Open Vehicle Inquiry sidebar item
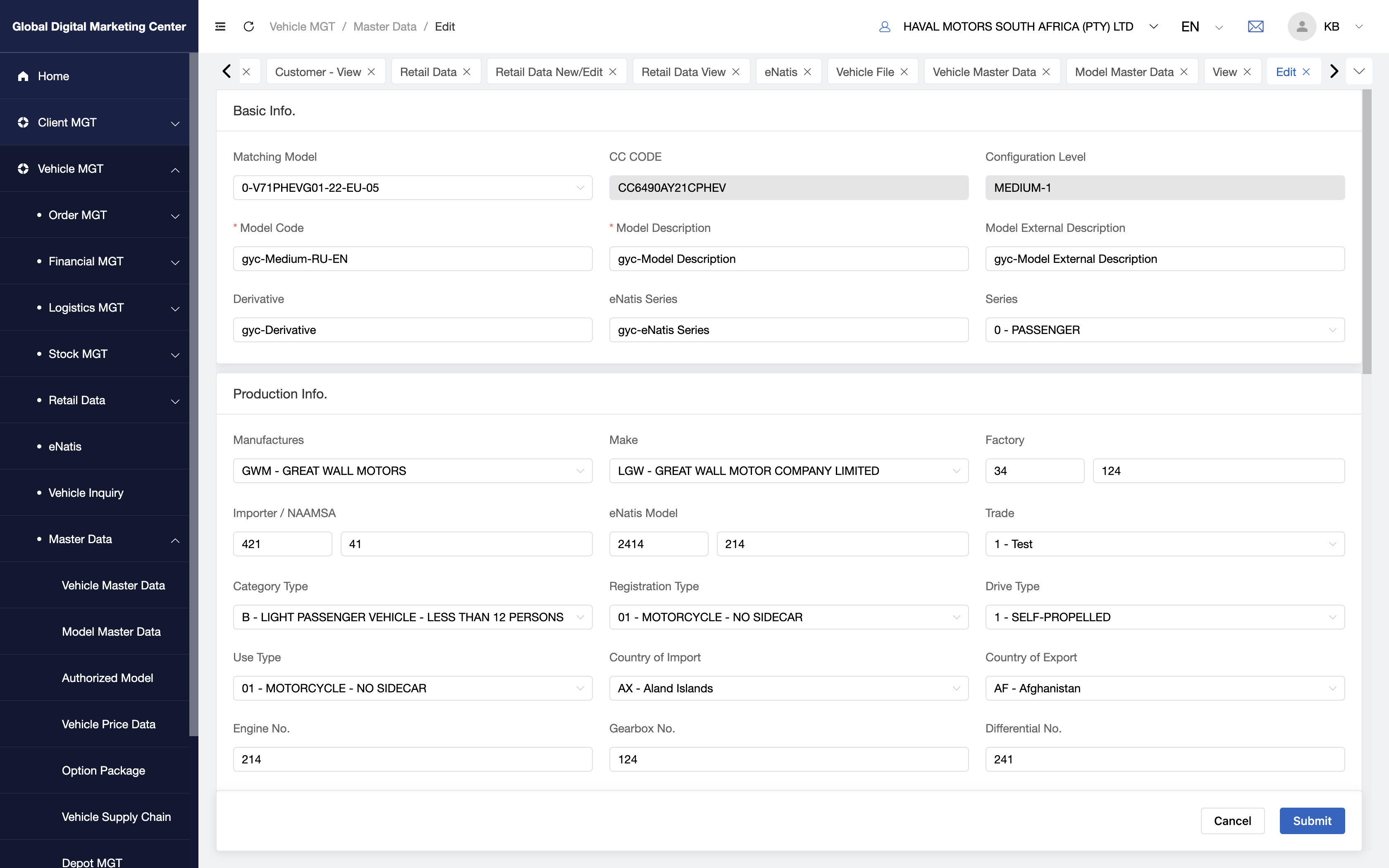The image size is (1389, 868). click(95, 493)
